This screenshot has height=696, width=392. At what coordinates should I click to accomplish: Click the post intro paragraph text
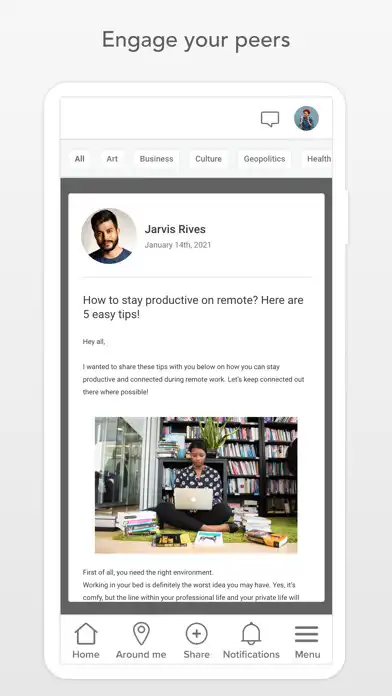click(x=194, y=380)
